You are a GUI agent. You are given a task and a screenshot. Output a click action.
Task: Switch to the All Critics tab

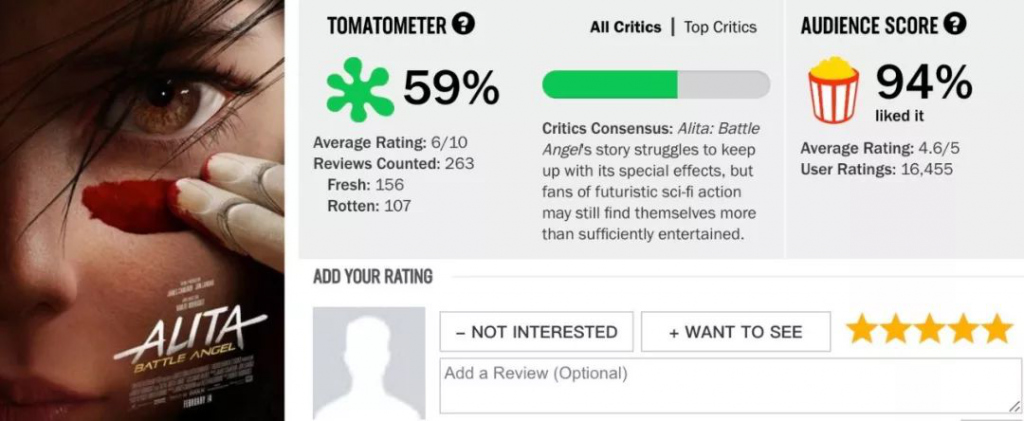pos(625,27)
